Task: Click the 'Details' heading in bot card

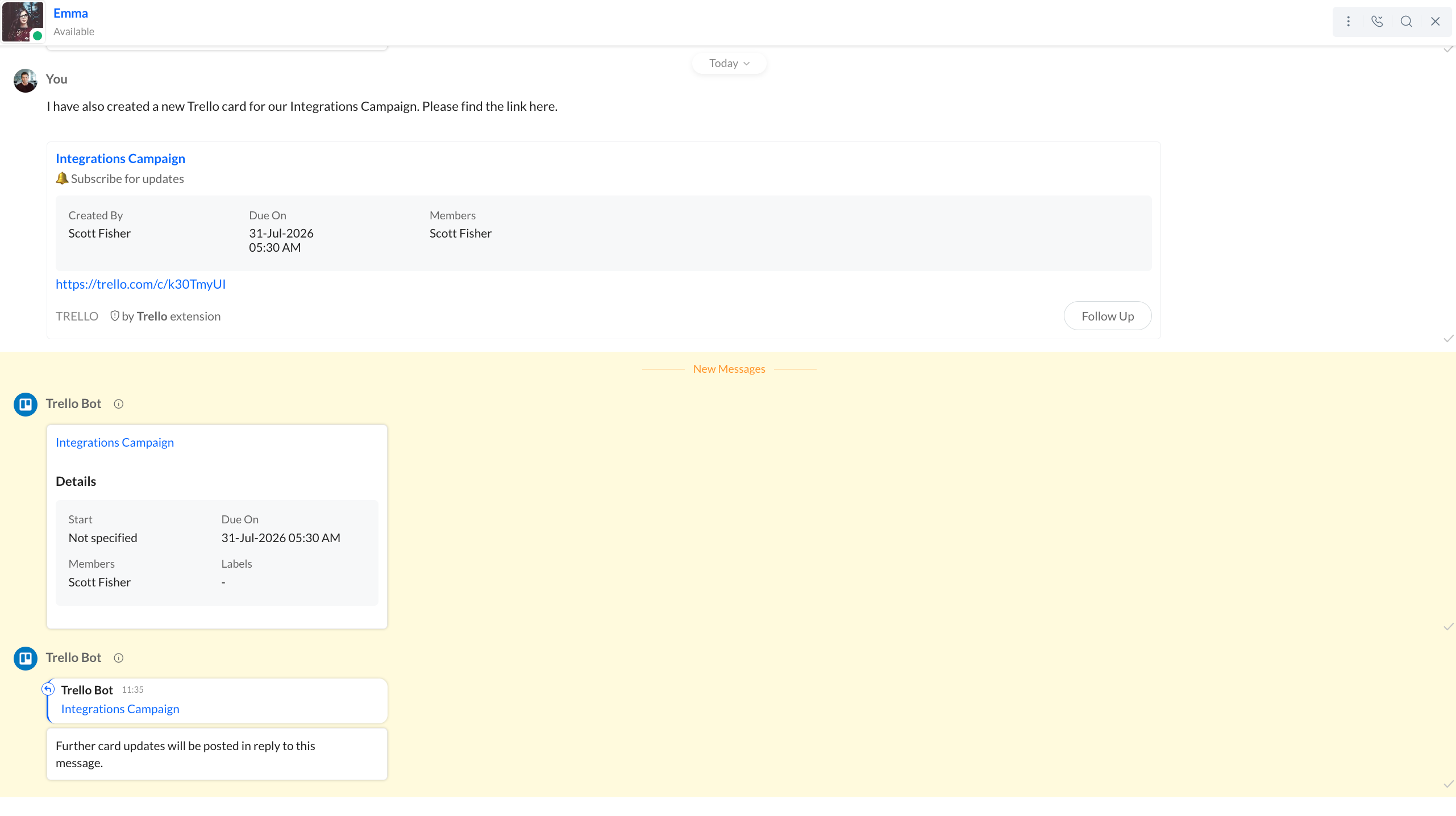Action: tap(76, 481)
